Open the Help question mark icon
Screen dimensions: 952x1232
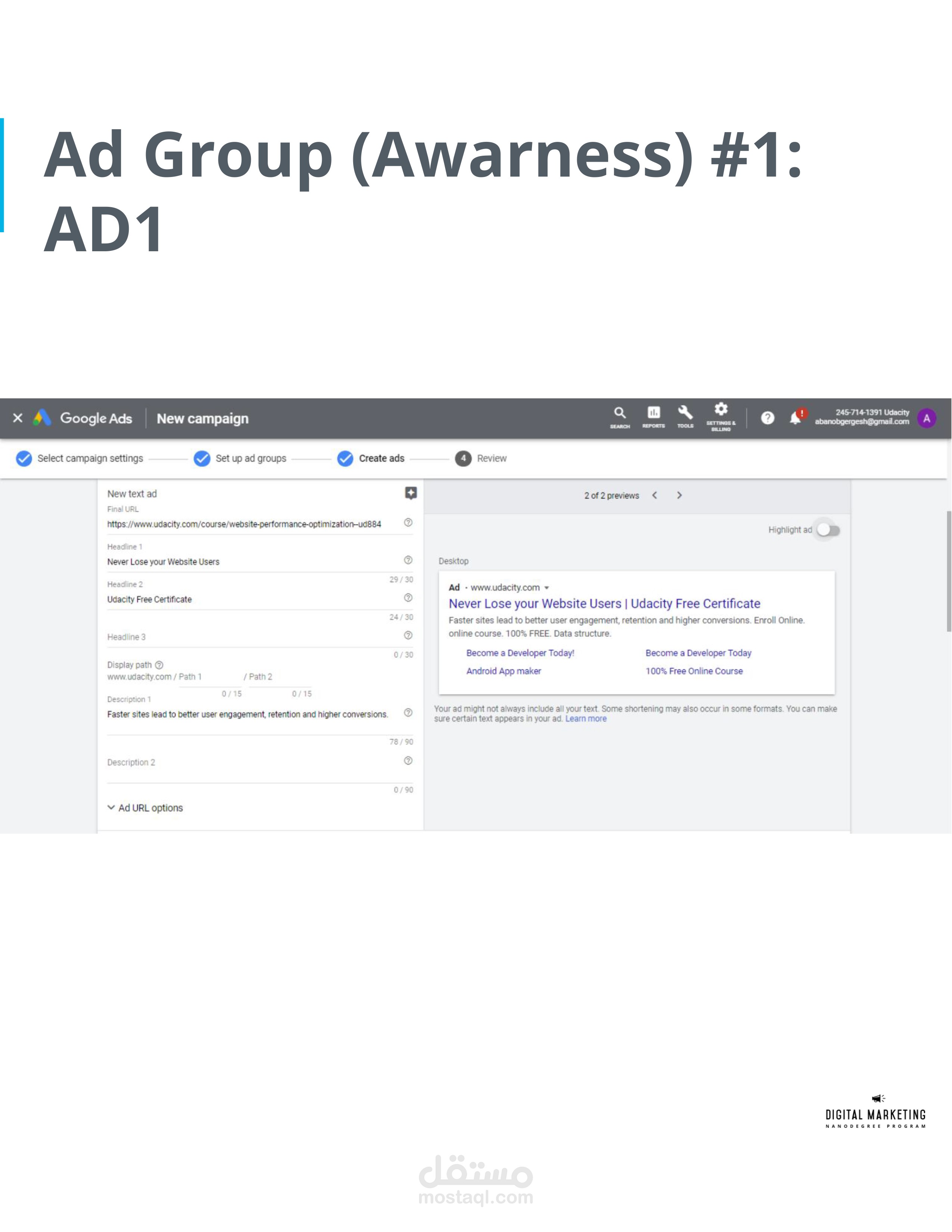click(x=768, y=418)
